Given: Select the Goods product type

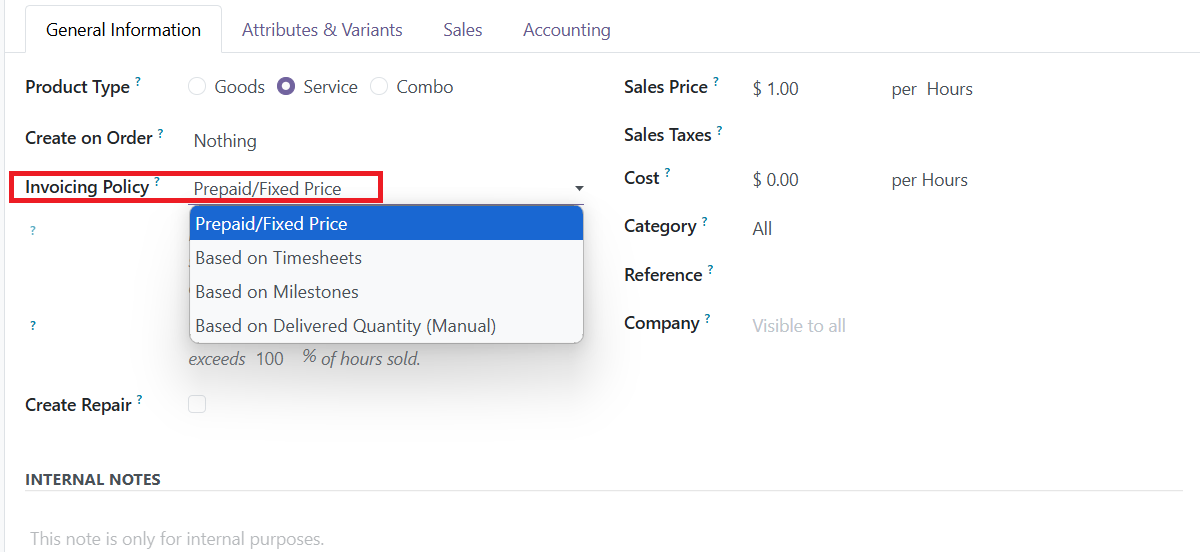Looking at the screenshot, I should 197,87.
